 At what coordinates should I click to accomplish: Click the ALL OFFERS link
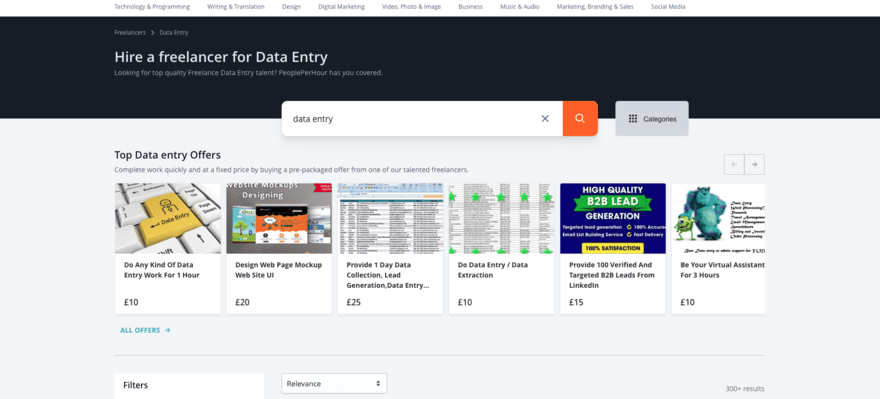[x=145, y=331]
